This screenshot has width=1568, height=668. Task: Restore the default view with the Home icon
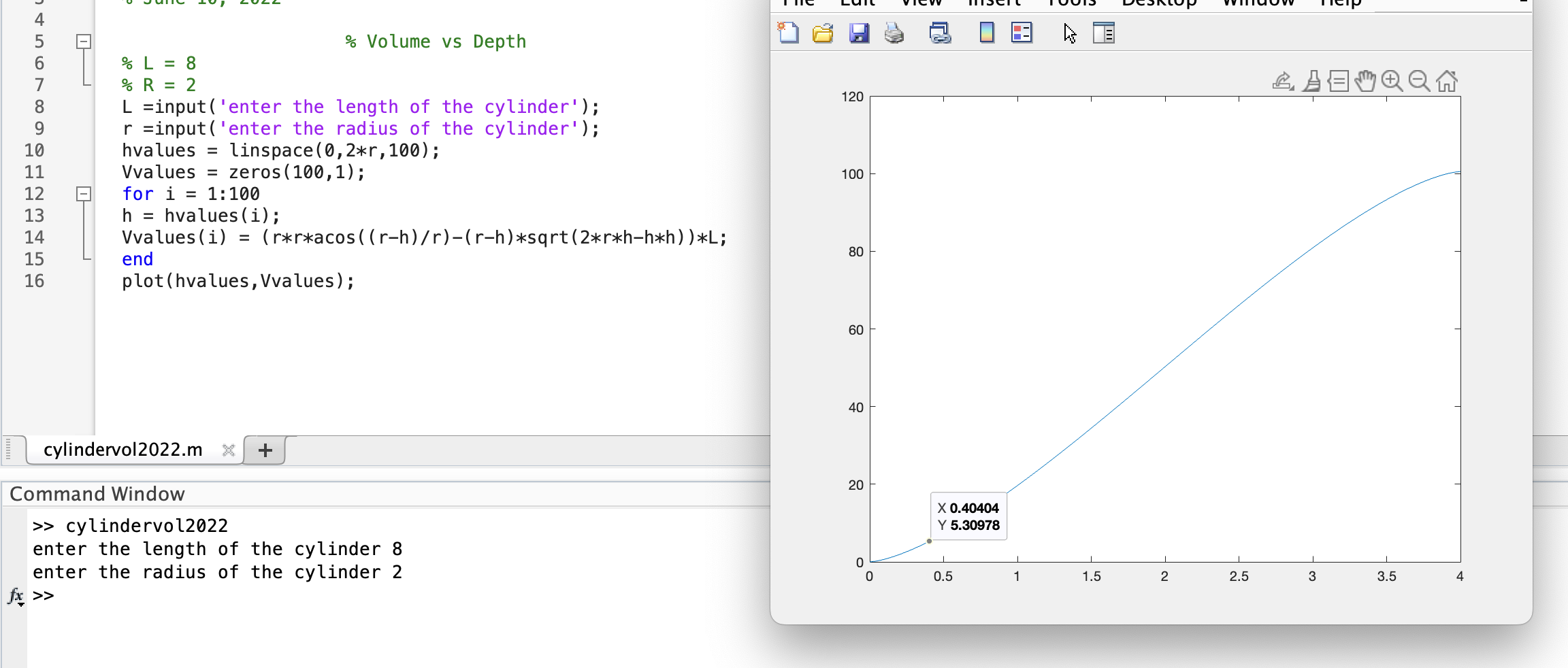1447,82
